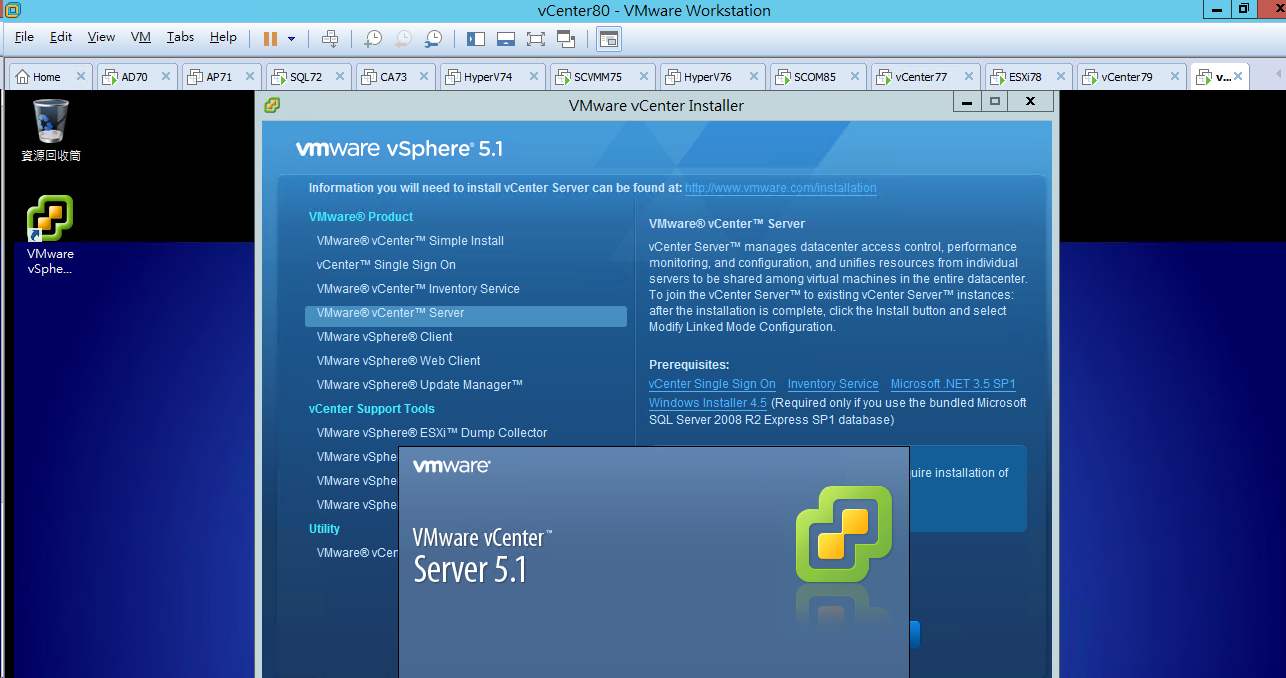Open the power options dropdown arrow
This screenshot has height=678, width=1286.
pyautogui.click(x=291, y=39)
